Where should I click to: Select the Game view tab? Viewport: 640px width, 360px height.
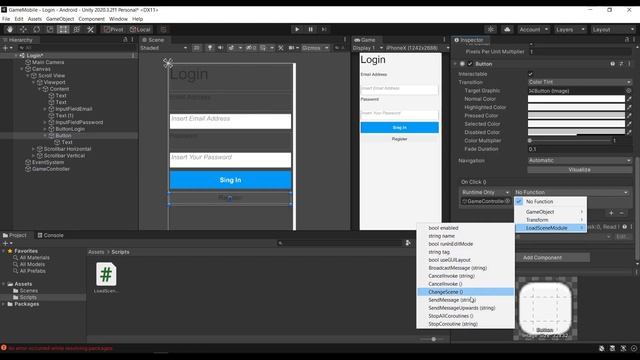(x=365, y=40)
